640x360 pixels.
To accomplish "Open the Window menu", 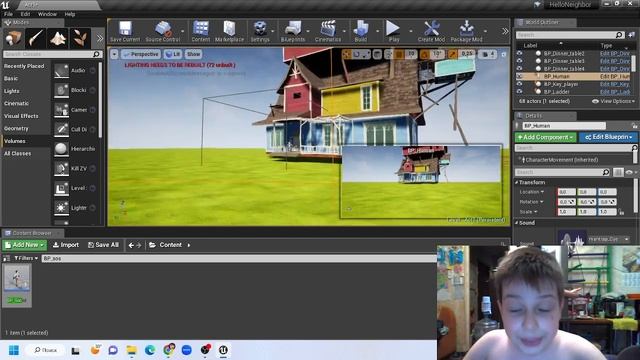I will (x=47, y=14).
